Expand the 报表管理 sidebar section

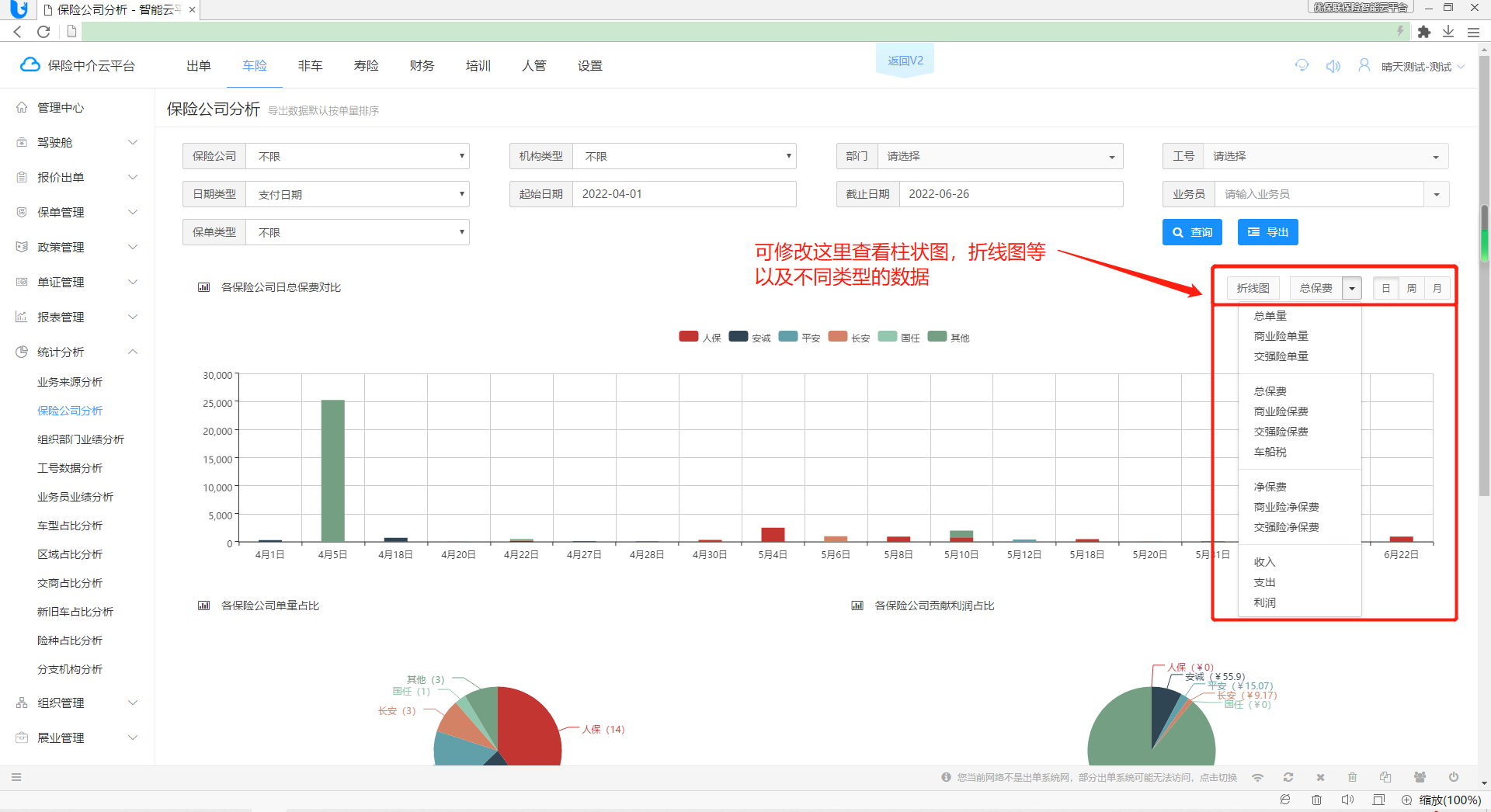coord(133,317)
